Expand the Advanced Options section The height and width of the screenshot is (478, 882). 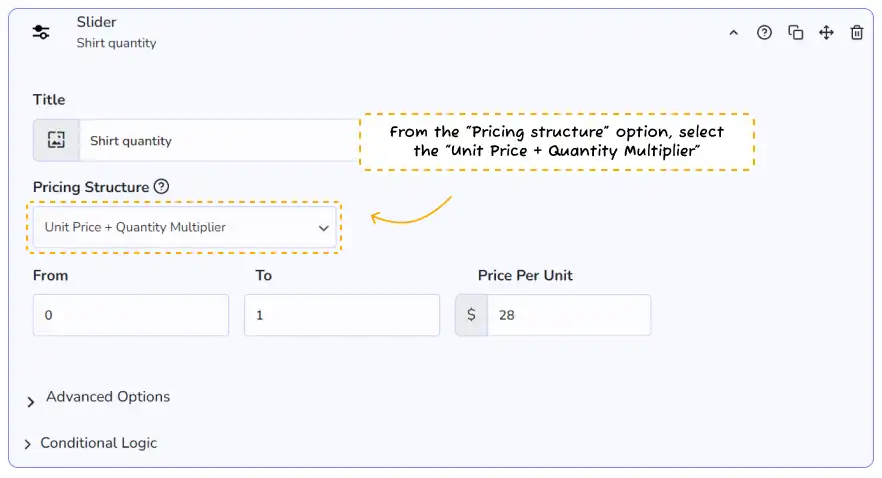point(107,397)
